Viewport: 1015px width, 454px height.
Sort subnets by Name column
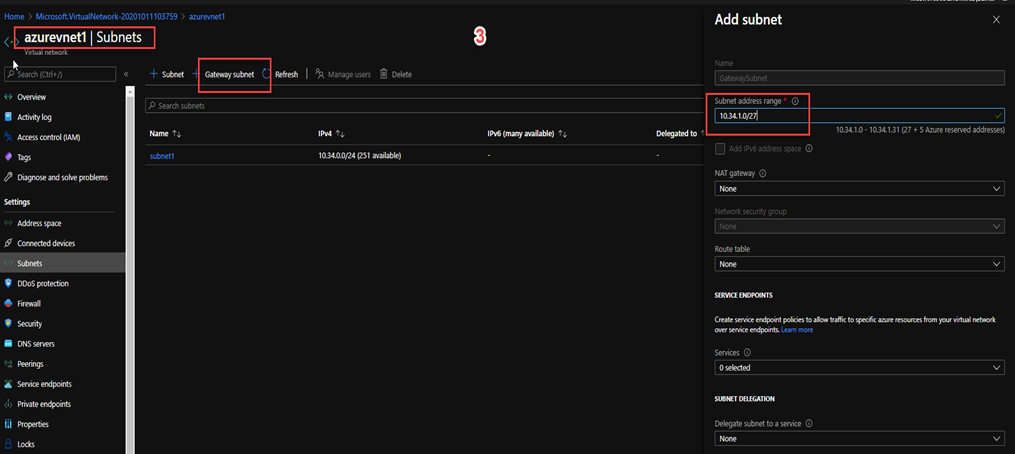tap(165, 134)
